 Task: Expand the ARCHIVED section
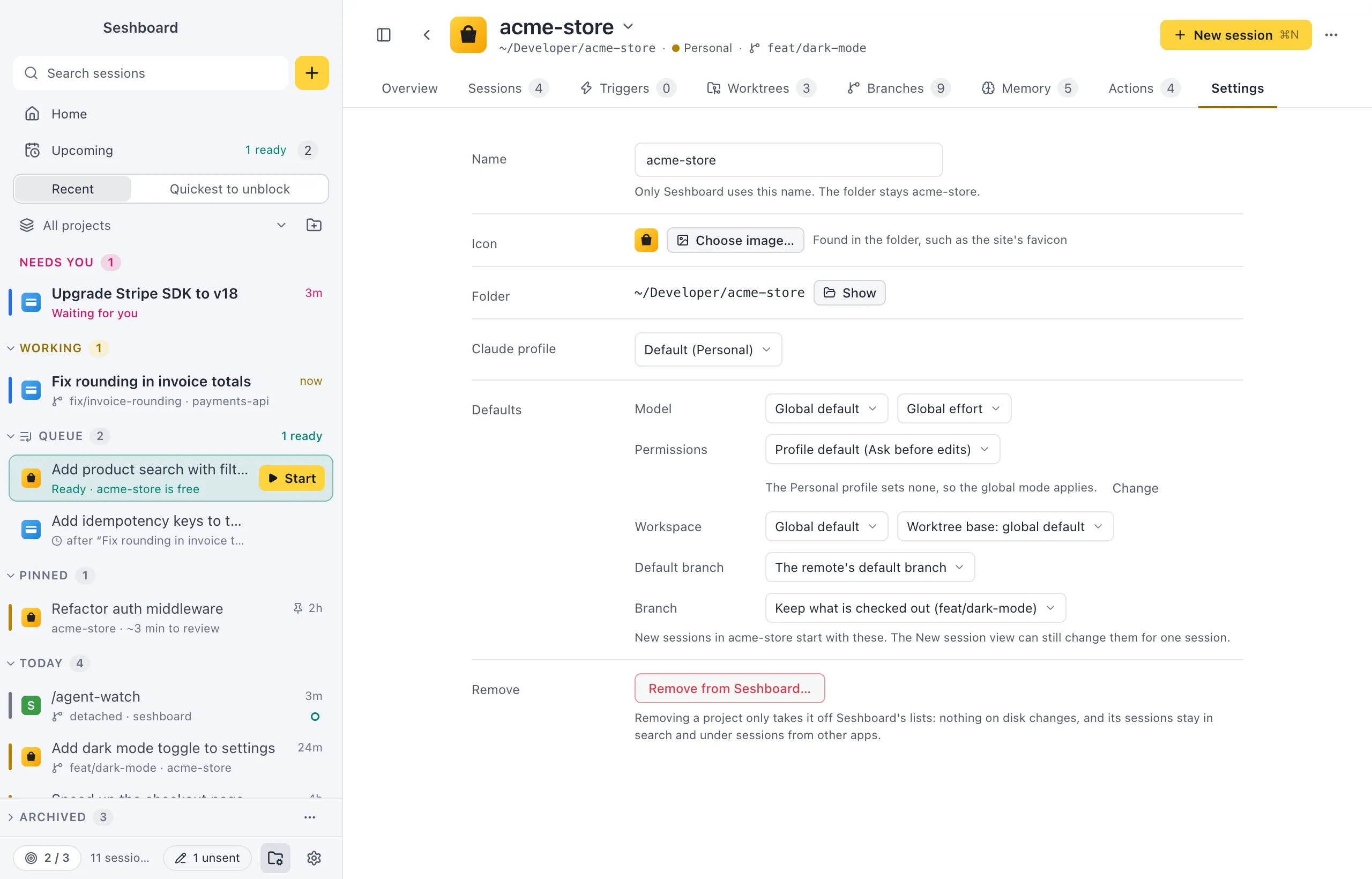pos(11,817)
